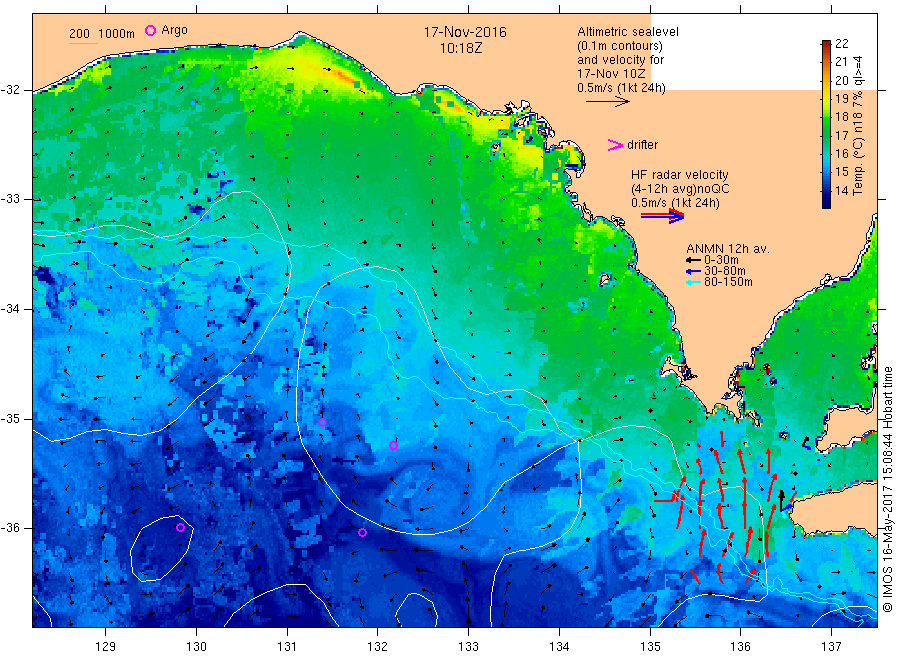Image resolution: width=900 pixels, height=660 pixels.
Task: Click the magenta drifter legend symbol
Action: 615,145
